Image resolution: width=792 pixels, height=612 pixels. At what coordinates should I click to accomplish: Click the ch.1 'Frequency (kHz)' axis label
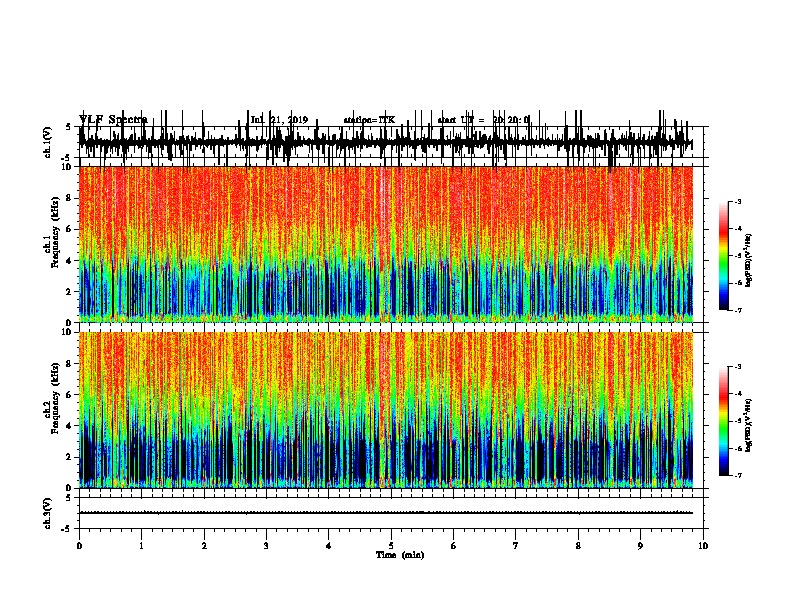pyautogui.click(x=55, y=232)
